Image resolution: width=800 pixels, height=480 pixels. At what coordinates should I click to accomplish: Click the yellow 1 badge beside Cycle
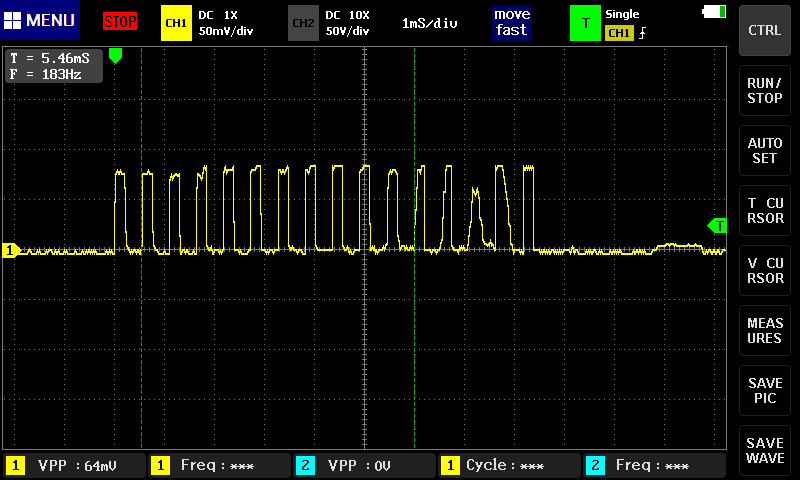click(x=450, y=465)
